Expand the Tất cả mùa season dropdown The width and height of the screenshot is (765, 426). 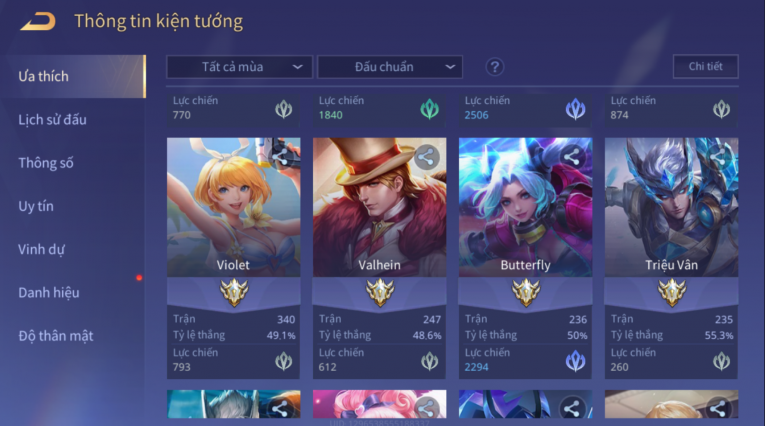coord(240,67)
